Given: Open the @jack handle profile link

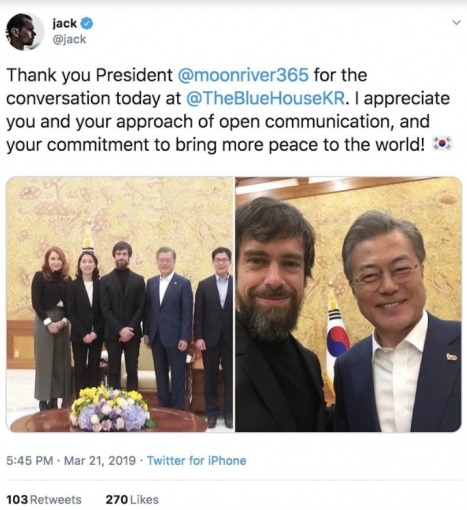Looking at the screenshot, I should [x=69, y=39].
